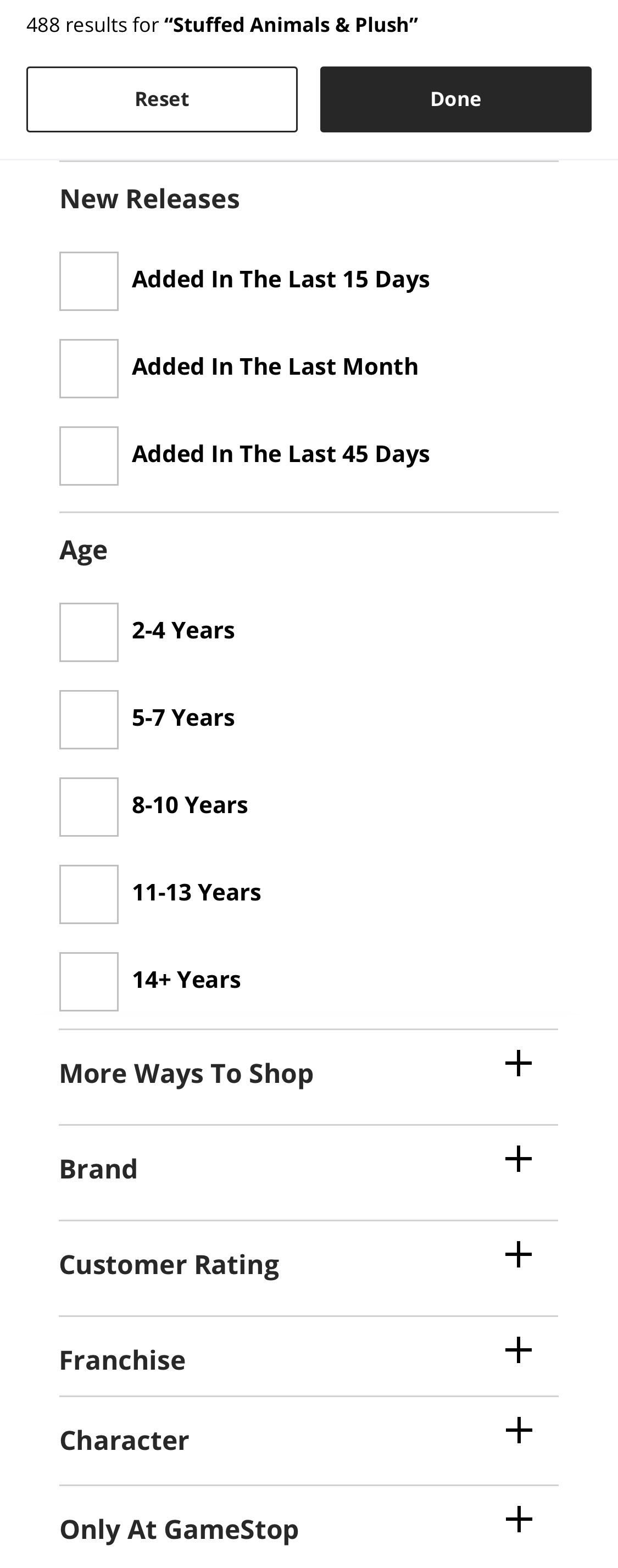
Task: Click the Stuffed Animals & Plush search term
Action: coord(291,24)
